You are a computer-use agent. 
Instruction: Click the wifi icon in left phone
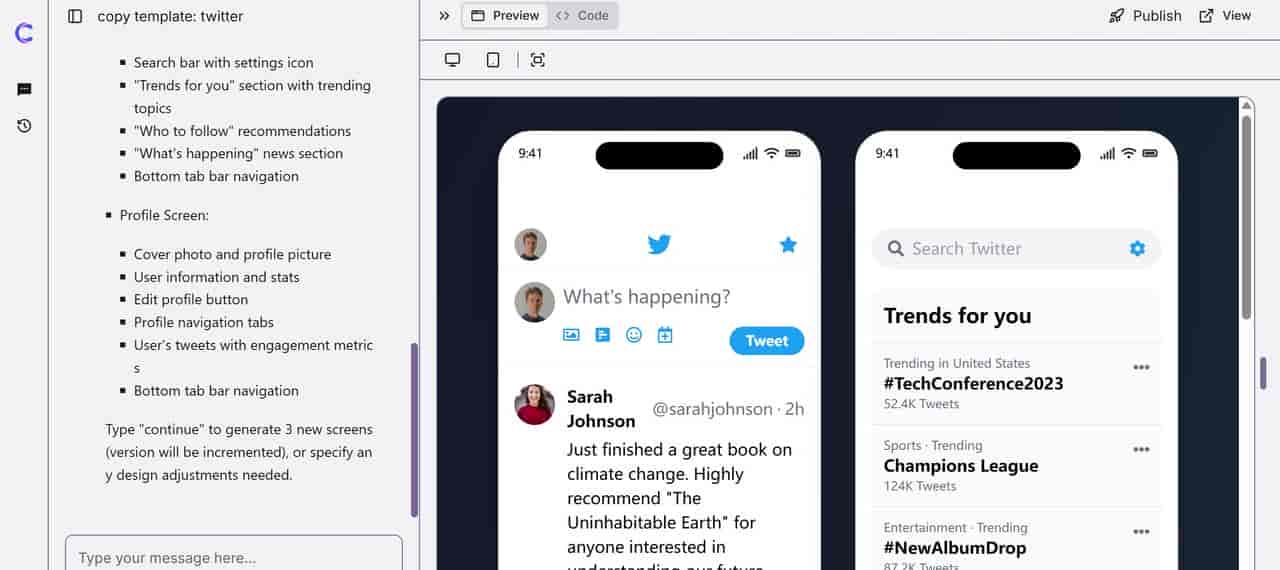[x=772, y=153]
